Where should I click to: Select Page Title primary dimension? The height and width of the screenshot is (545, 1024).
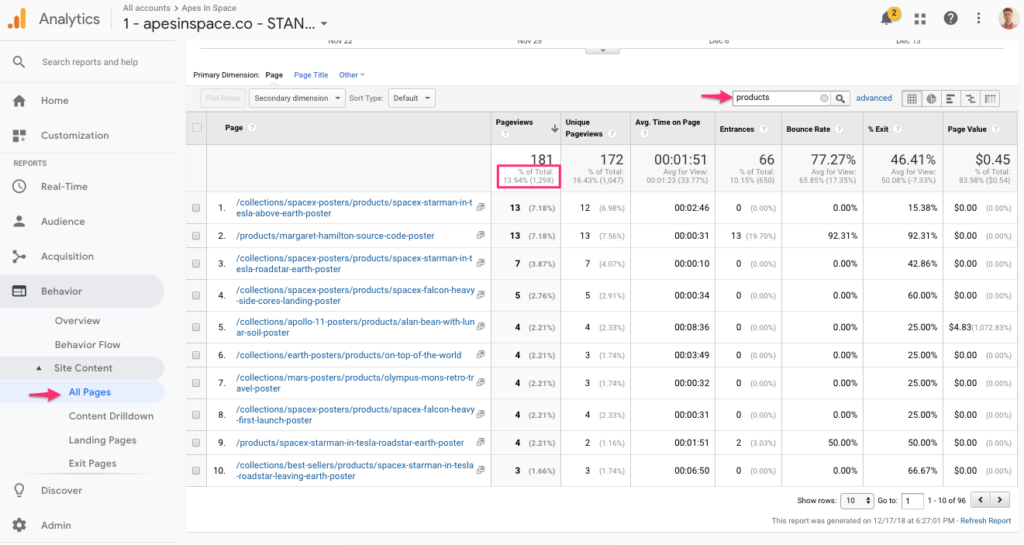click(x=311, y=75)
